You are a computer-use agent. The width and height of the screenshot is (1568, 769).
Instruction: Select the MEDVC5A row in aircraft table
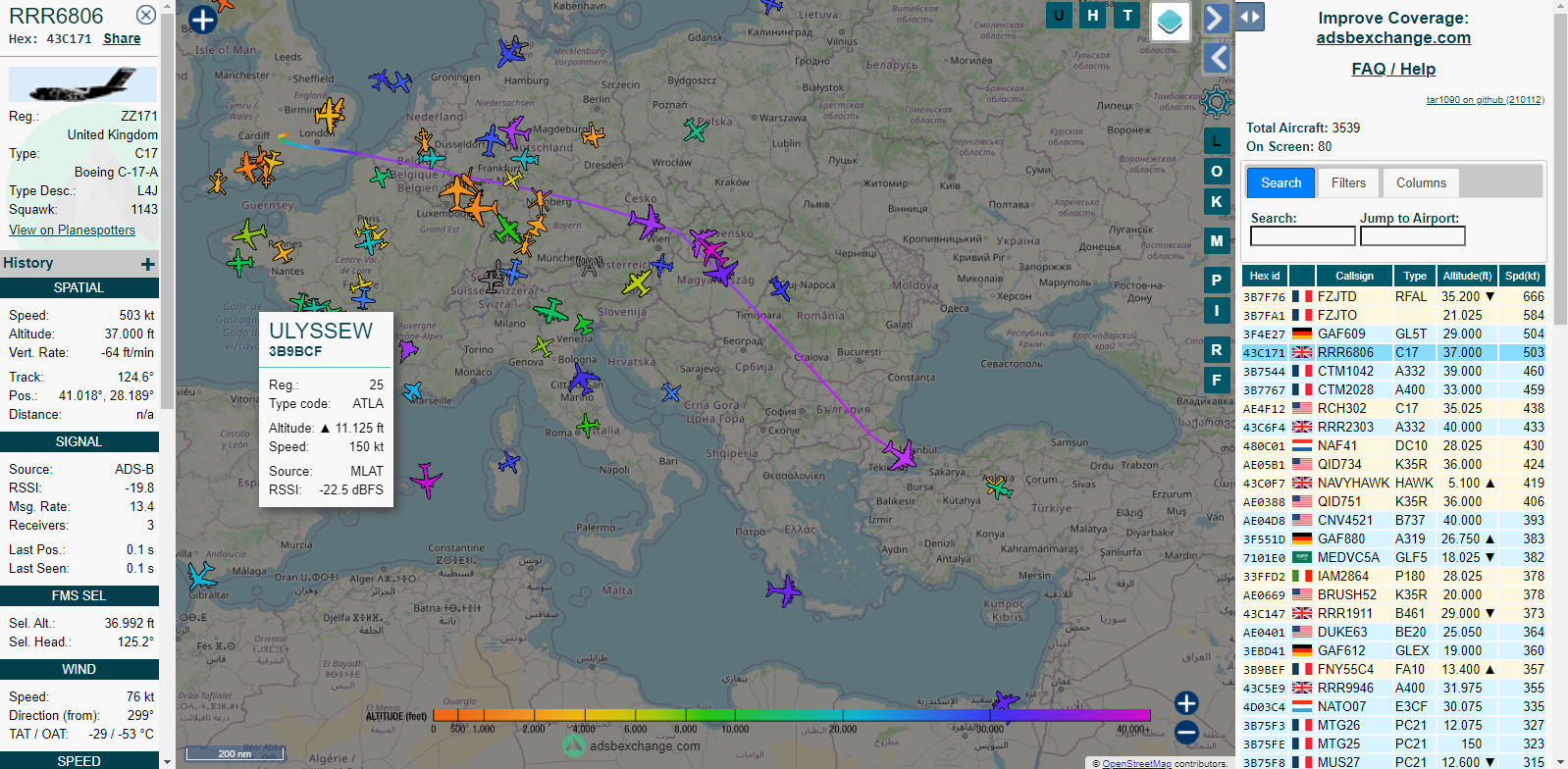click(1393, 557)
